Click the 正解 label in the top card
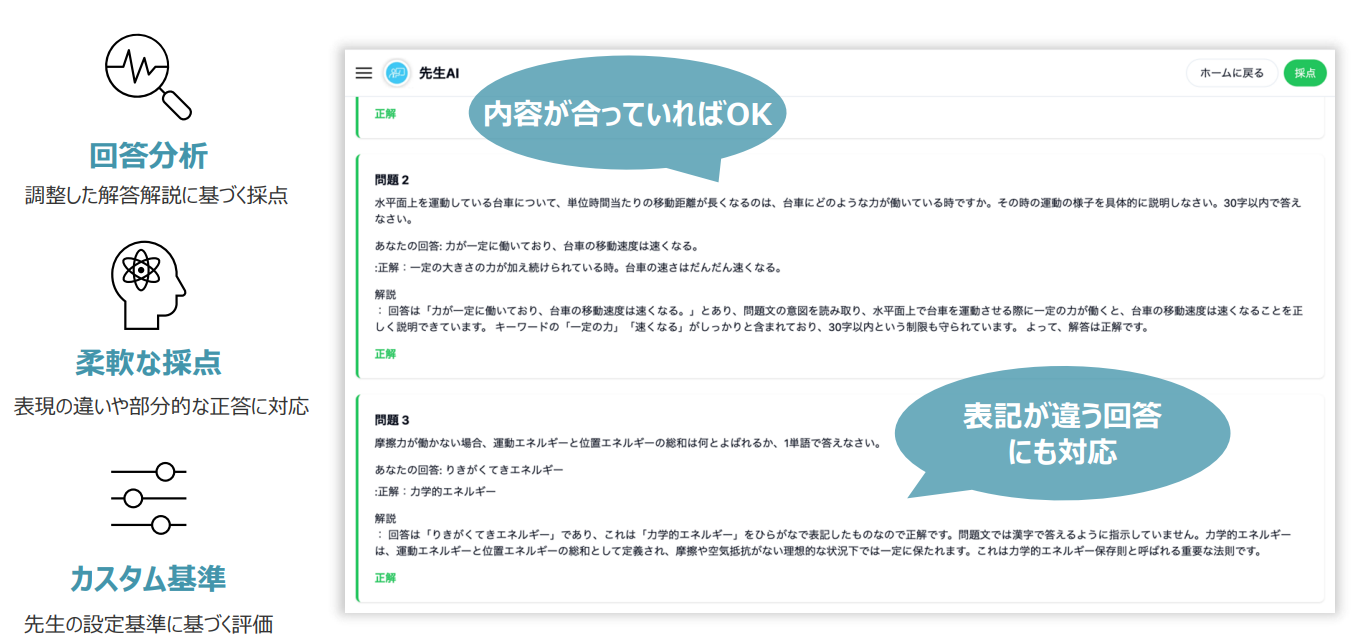The image size is (1357, 637). [x=385, y=114]
